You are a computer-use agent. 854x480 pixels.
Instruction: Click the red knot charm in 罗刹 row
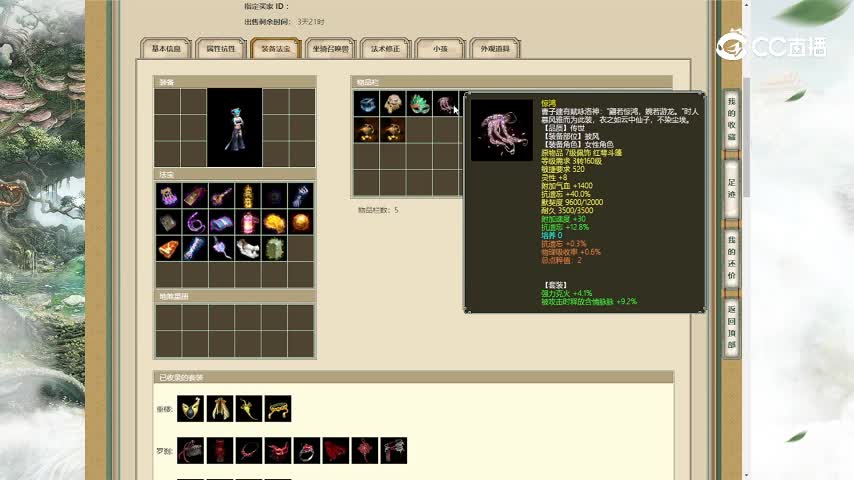(x=365, y=451)
